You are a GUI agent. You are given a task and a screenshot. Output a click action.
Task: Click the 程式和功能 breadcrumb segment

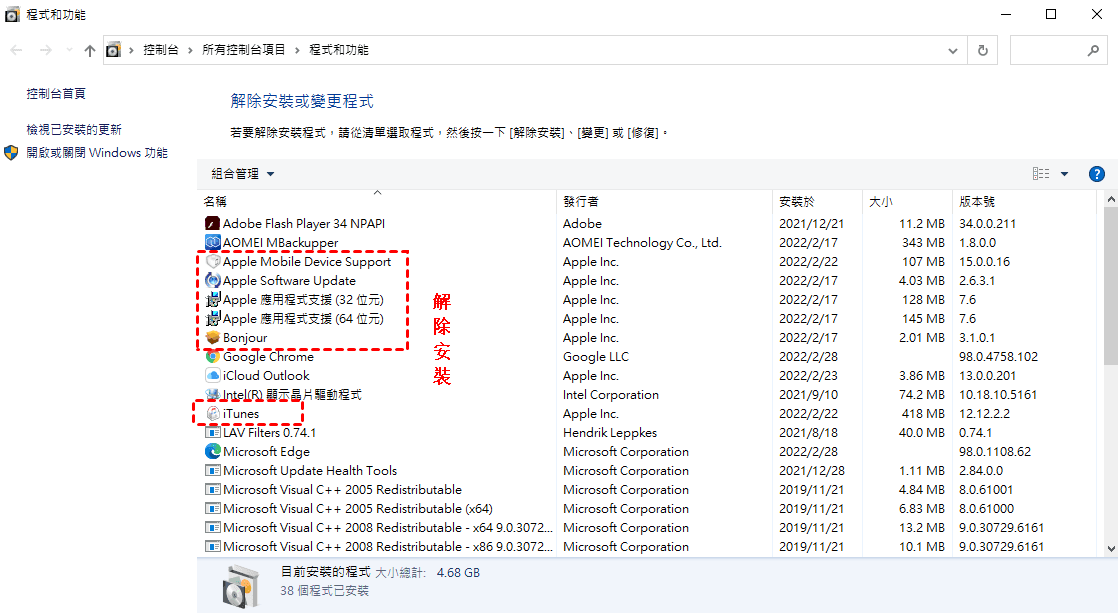point(339,50)
